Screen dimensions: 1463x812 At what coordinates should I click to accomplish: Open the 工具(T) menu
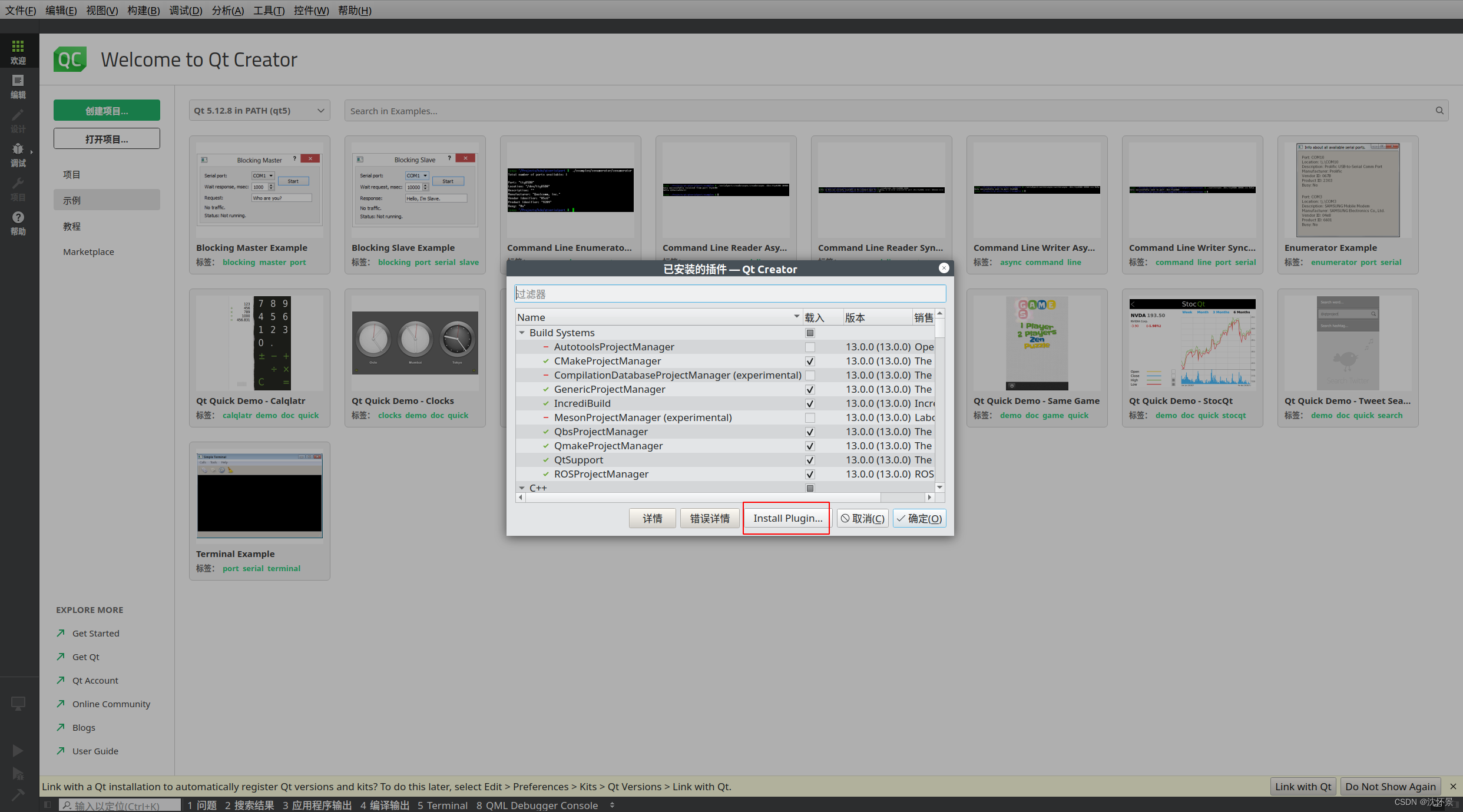pyautogui.click(x=269, y=10)
